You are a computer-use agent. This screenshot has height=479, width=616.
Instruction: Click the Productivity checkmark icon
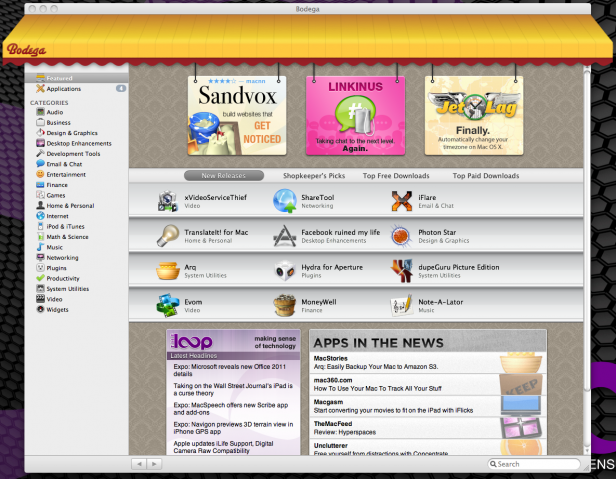[x=40, y=278]
